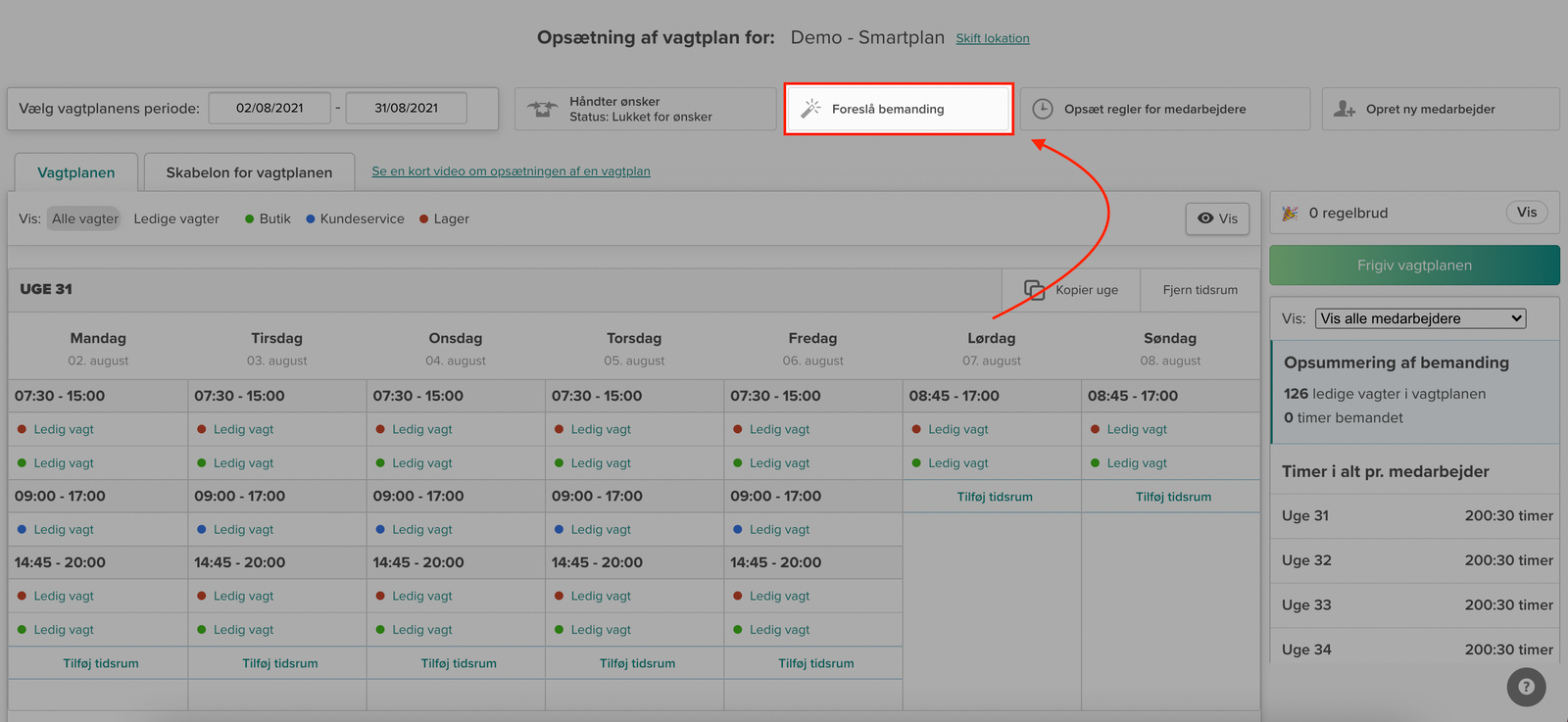Filter by the green Butik color dot
The image size is (1568, 722).
(250, 218)
